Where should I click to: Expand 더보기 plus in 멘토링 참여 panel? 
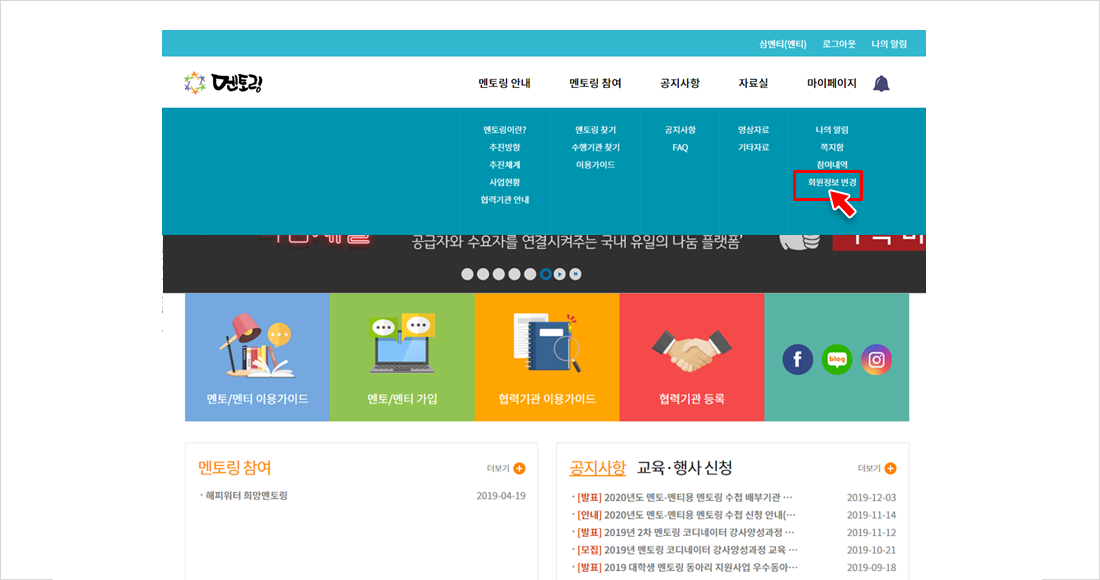click(519, 468)
